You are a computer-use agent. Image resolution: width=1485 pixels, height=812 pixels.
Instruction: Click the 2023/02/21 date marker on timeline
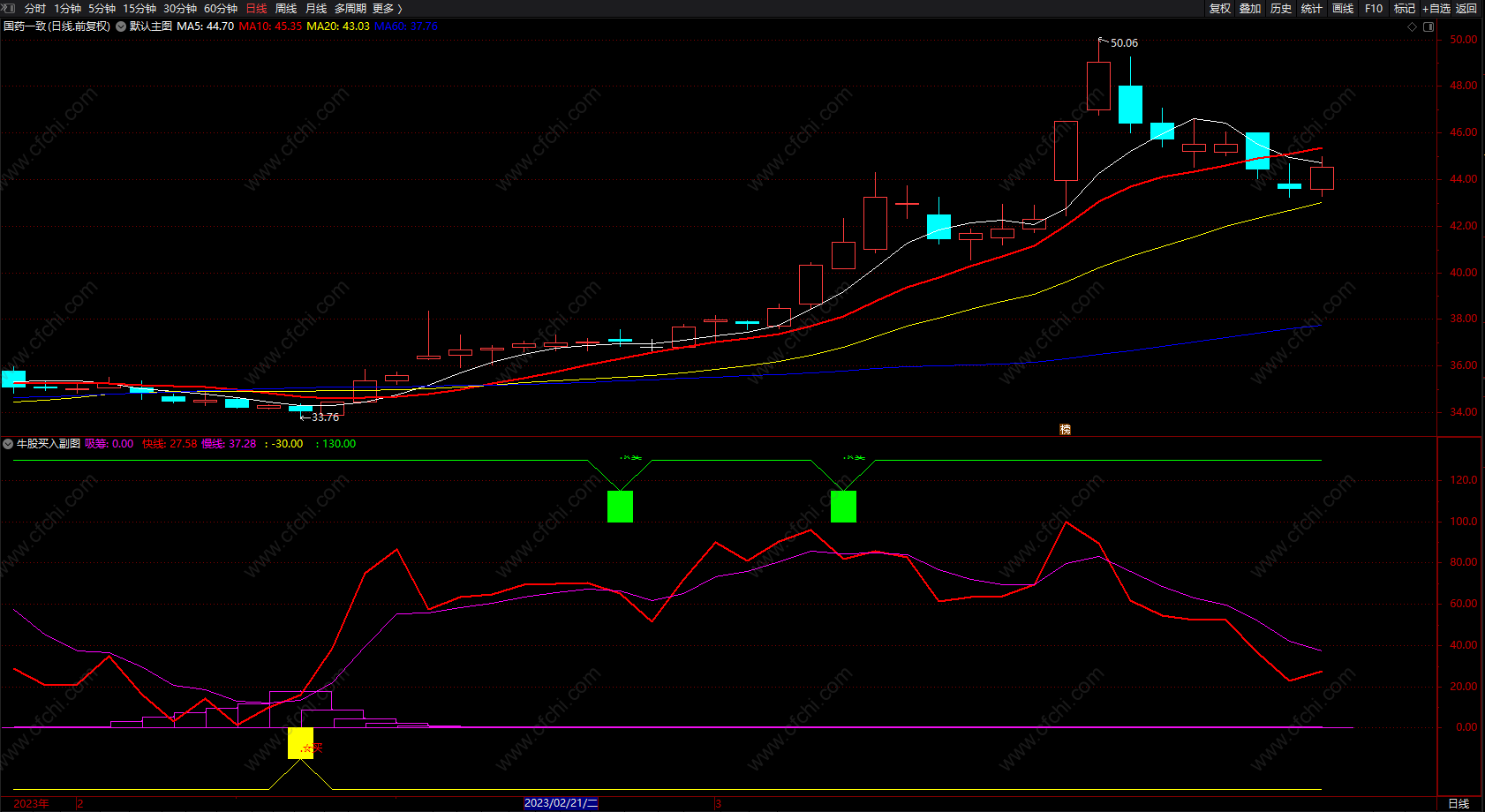(x=561, y=803)
